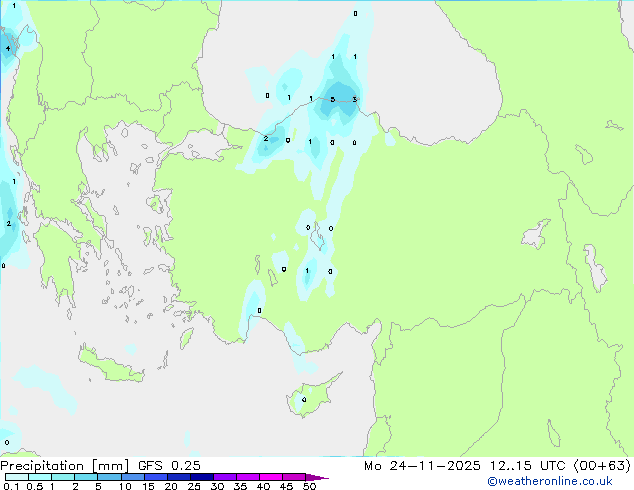Click the "0.1" legend scale label
Viewport: 634px width, 490px height.
point(11,486)
